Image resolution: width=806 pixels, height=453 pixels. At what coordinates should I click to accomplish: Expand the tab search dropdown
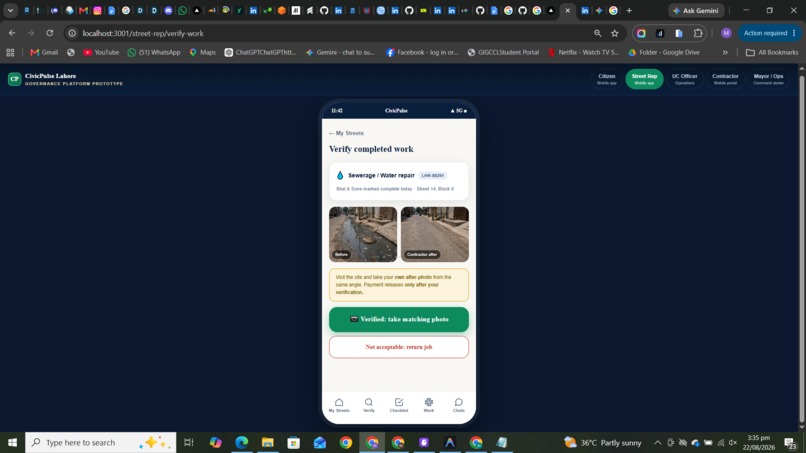tap(10, 10)
